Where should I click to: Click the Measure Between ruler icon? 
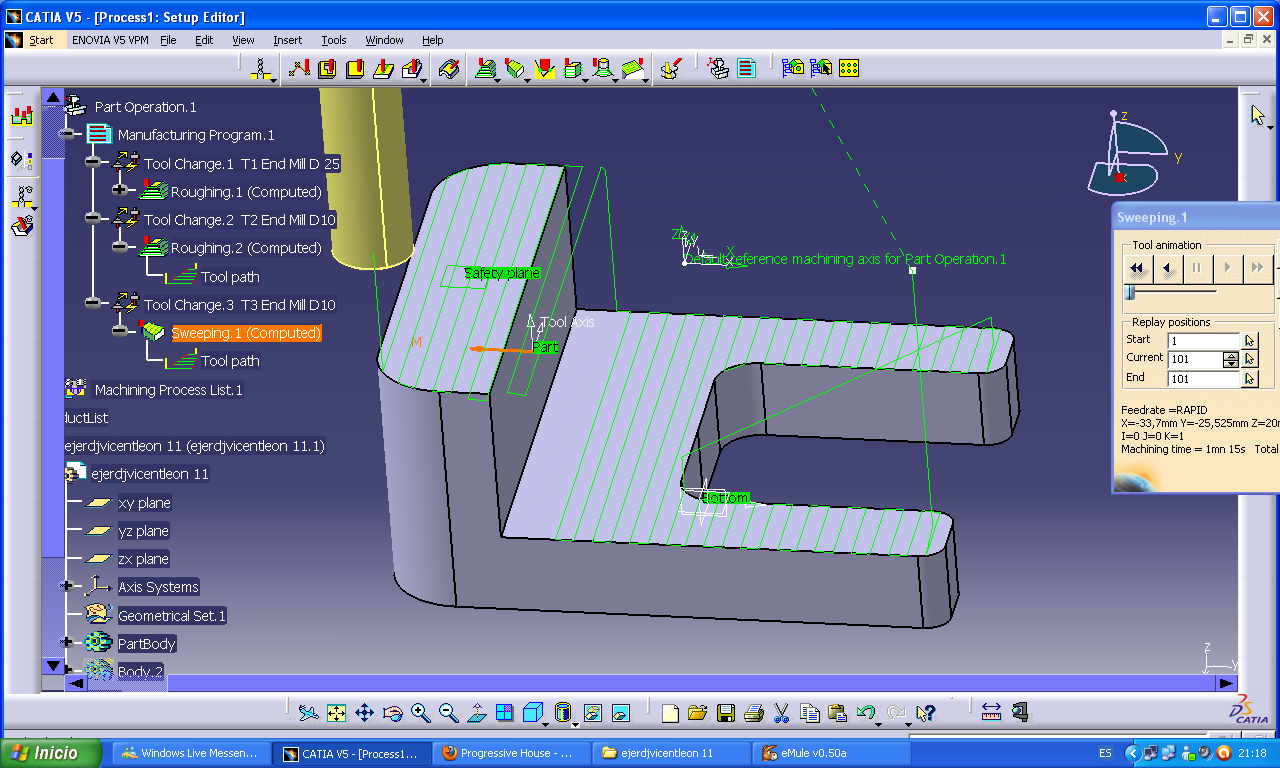tap(991, 713)
